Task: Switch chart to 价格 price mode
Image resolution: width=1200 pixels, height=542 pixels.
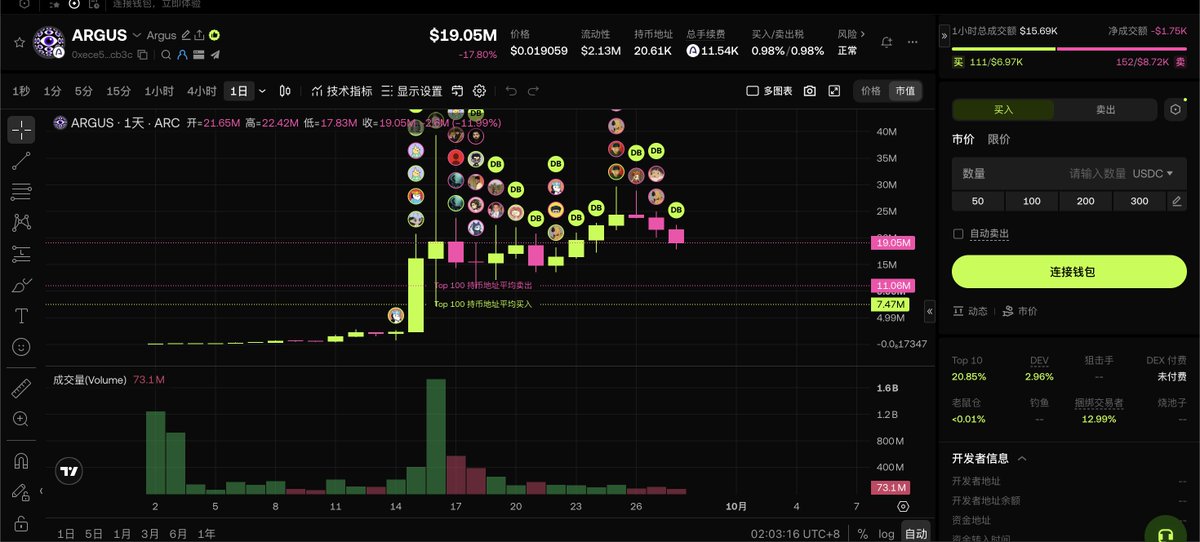Action: pos(870,91)
